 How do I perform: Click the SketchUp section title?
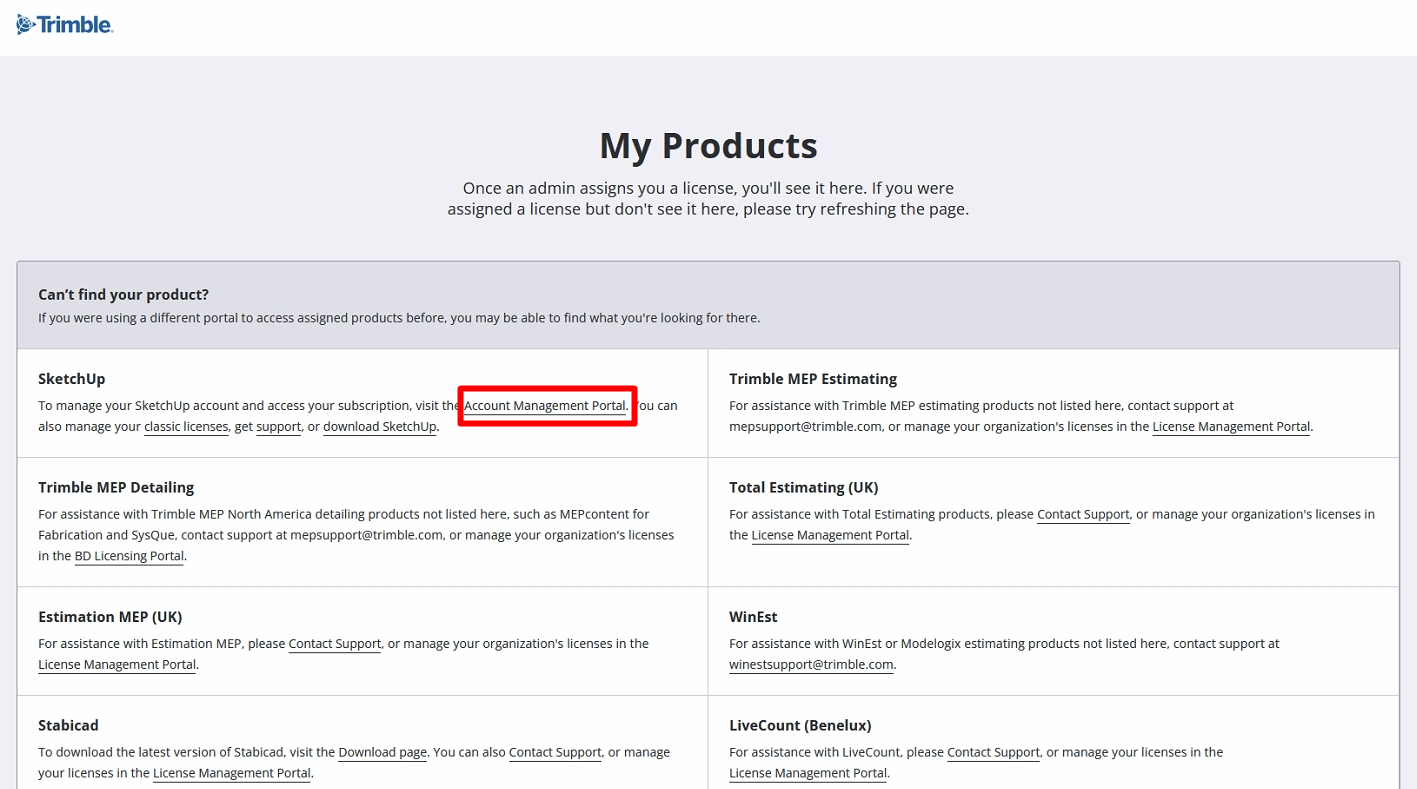(x=72, y=379)
